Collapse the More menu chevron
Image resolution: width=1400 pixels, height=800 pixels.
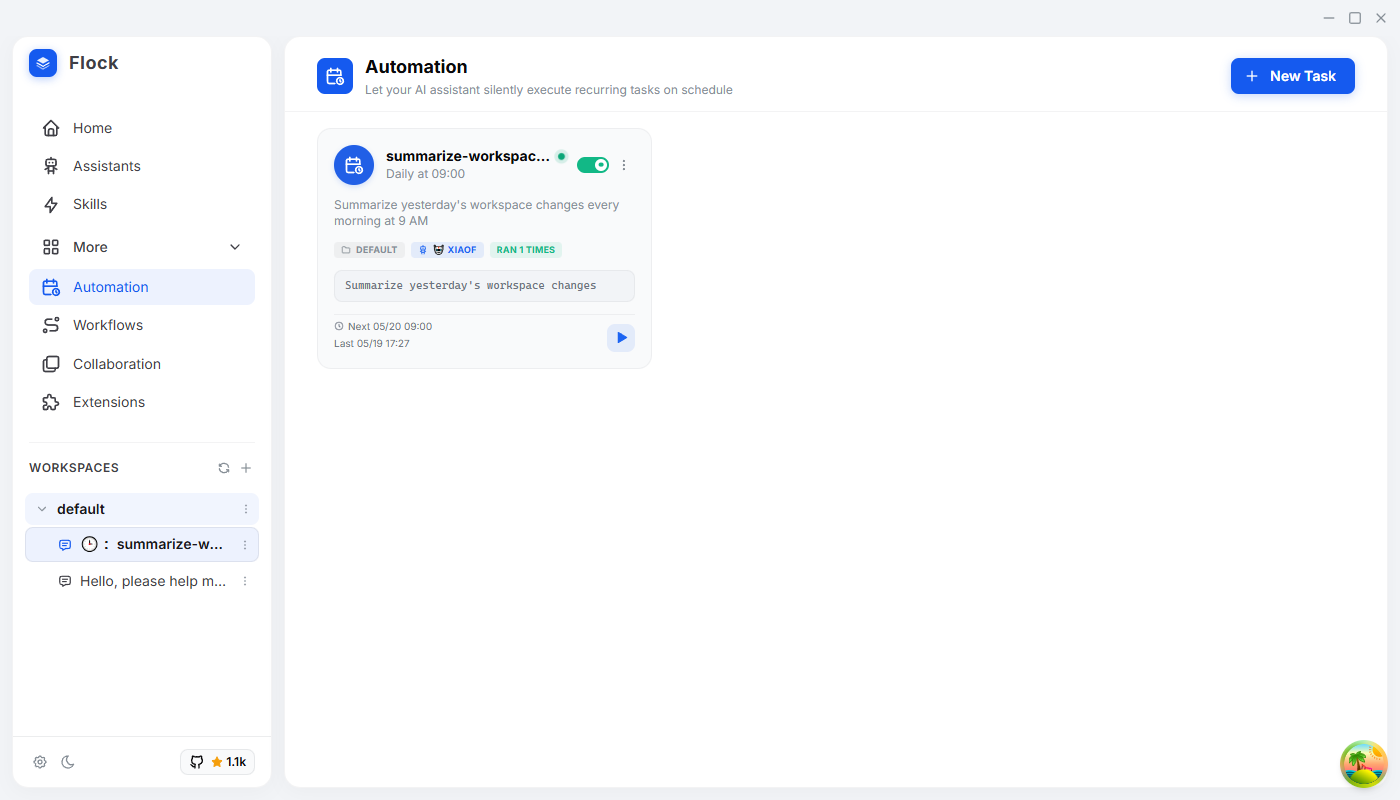(x=235, y=247)
